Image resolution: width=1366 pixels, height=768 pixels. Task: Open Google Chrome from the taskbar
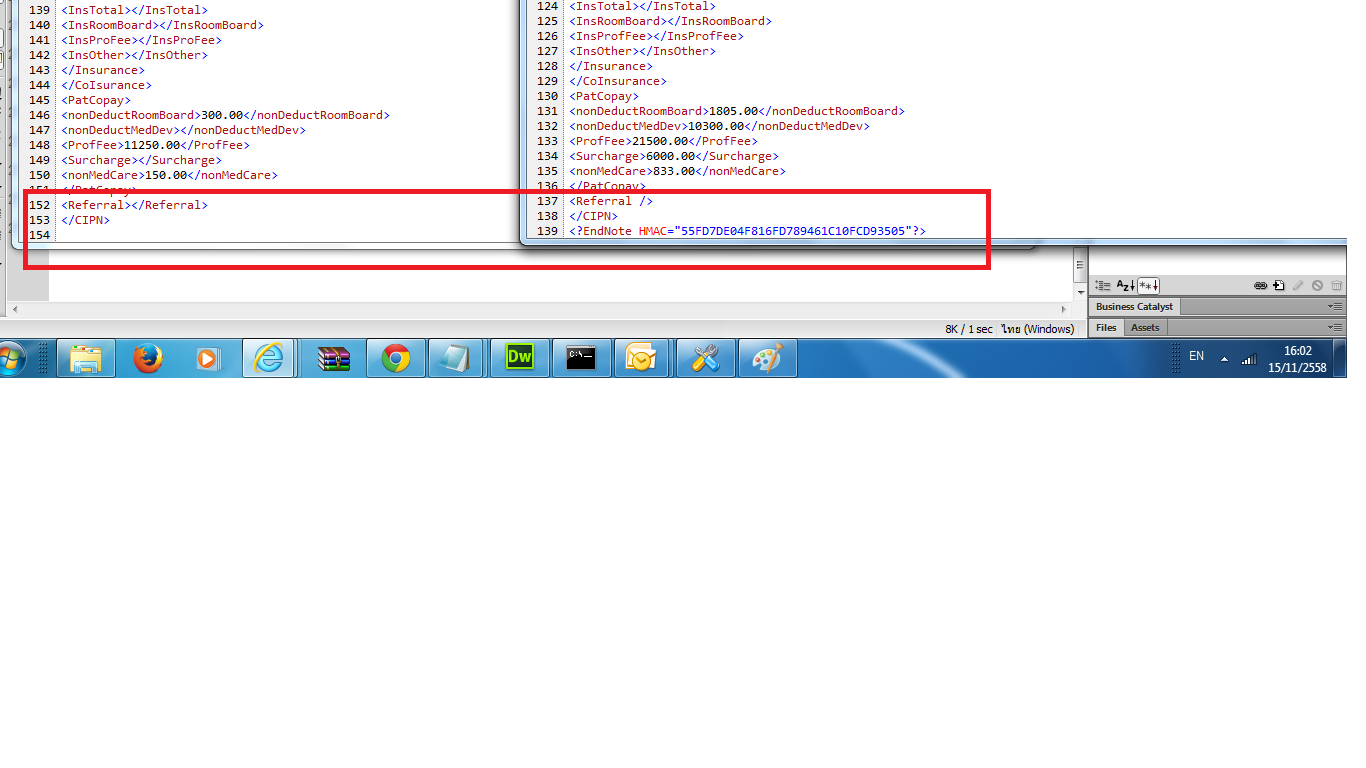pos(396,358)
